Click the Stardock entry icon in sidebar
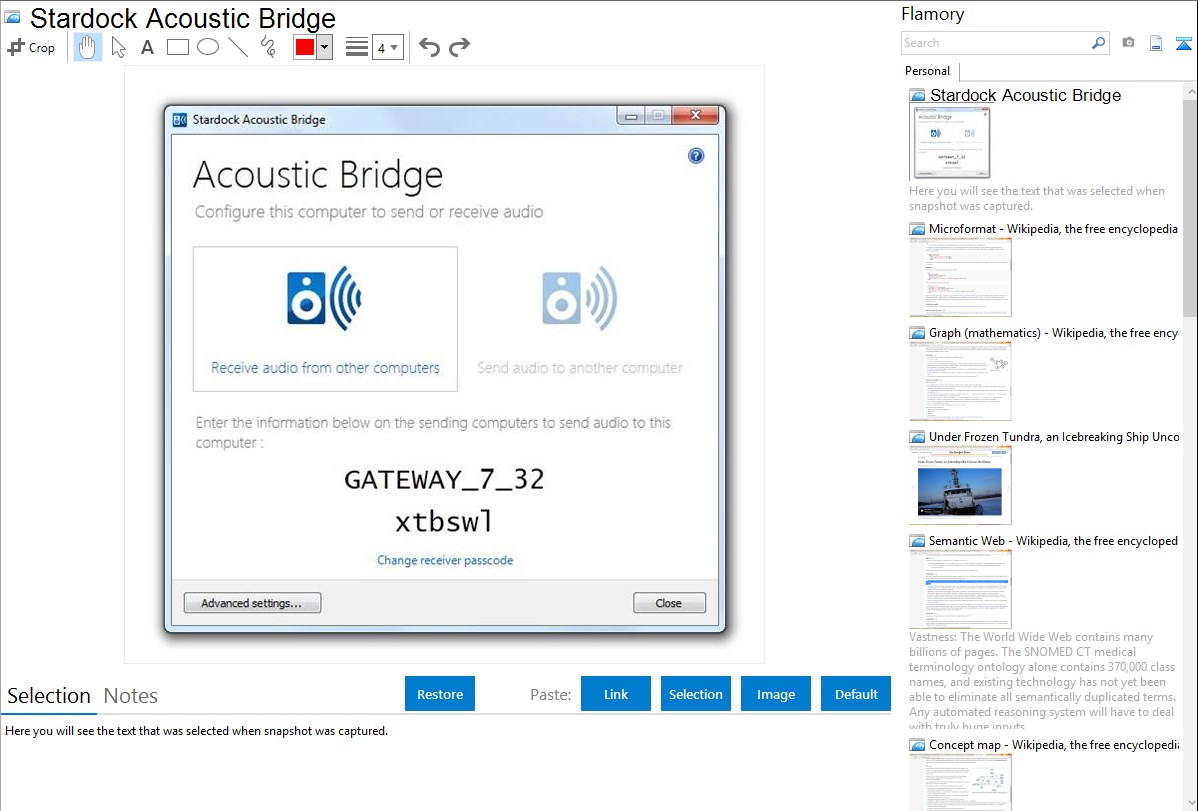The width and height of the screenshot is (1198, 811). tap(918, 96)
